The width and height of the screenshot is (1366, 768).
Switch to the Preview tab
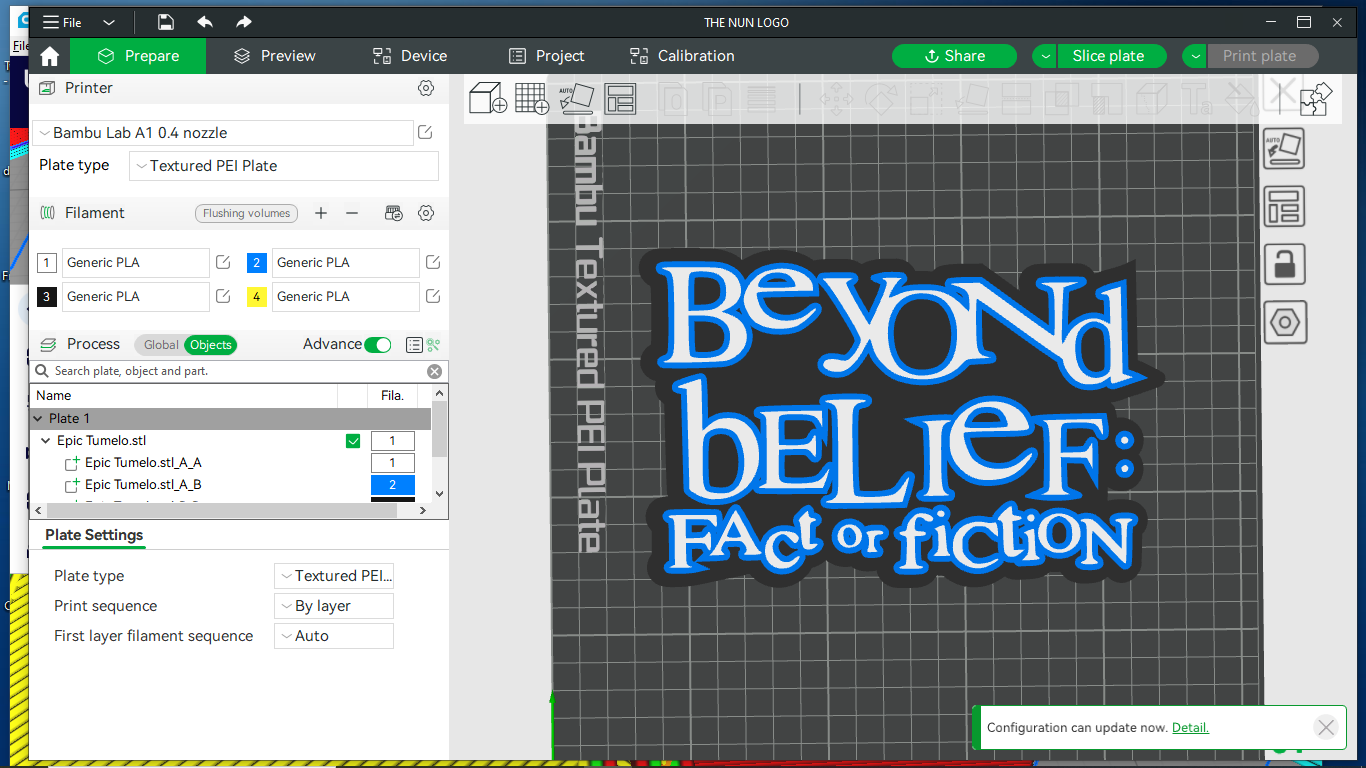tap(274, 56)
